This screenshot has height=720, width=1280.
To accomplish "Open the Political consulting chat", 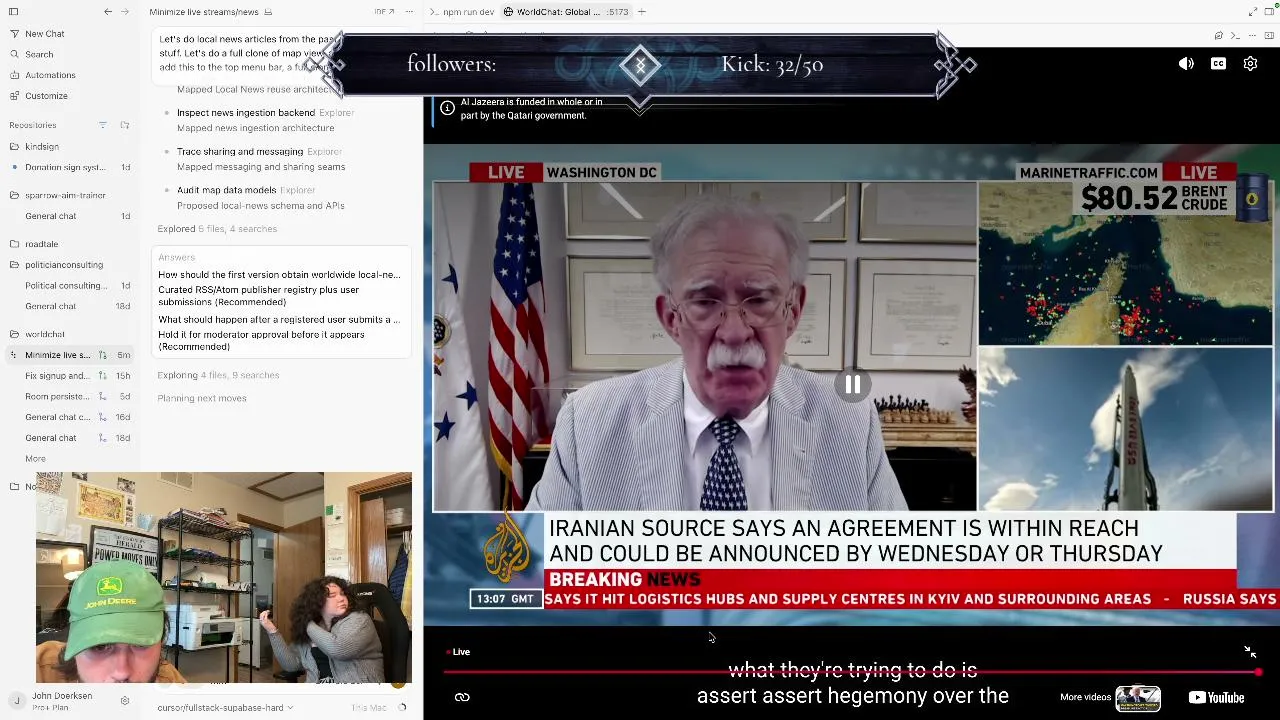I will coord(70,286).
